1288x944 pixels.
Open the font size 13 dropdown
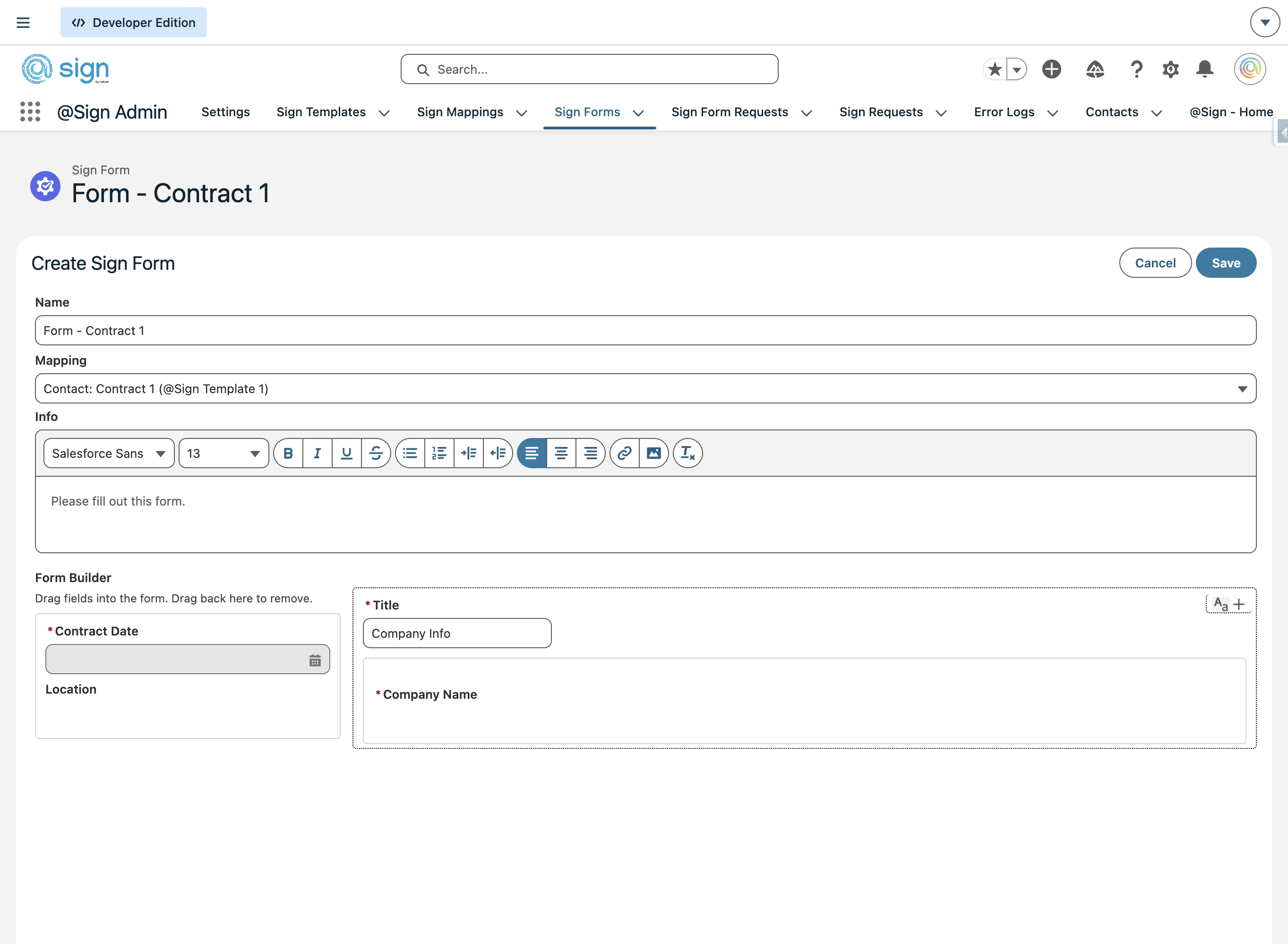tap(223, 453)
